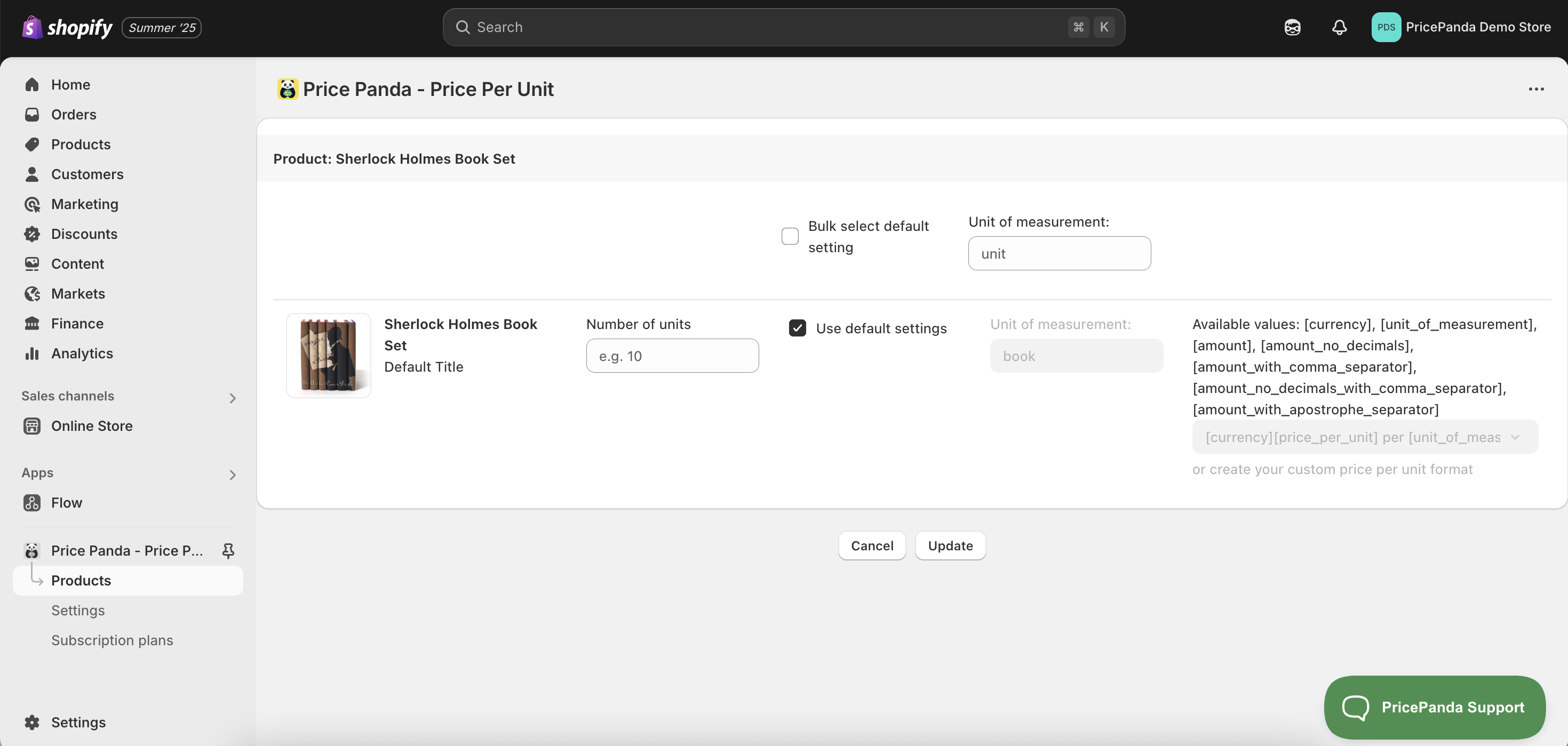Expand Apps section chevron
The height and width of the screenshot is (746, 1568).
pyautogui.click(x=233, y=475)
